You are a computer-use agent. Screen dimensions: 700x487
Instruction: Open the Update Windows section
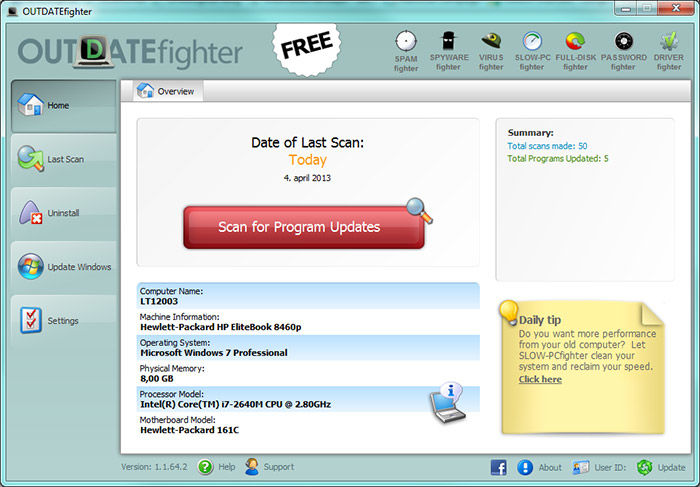[63, 266]
